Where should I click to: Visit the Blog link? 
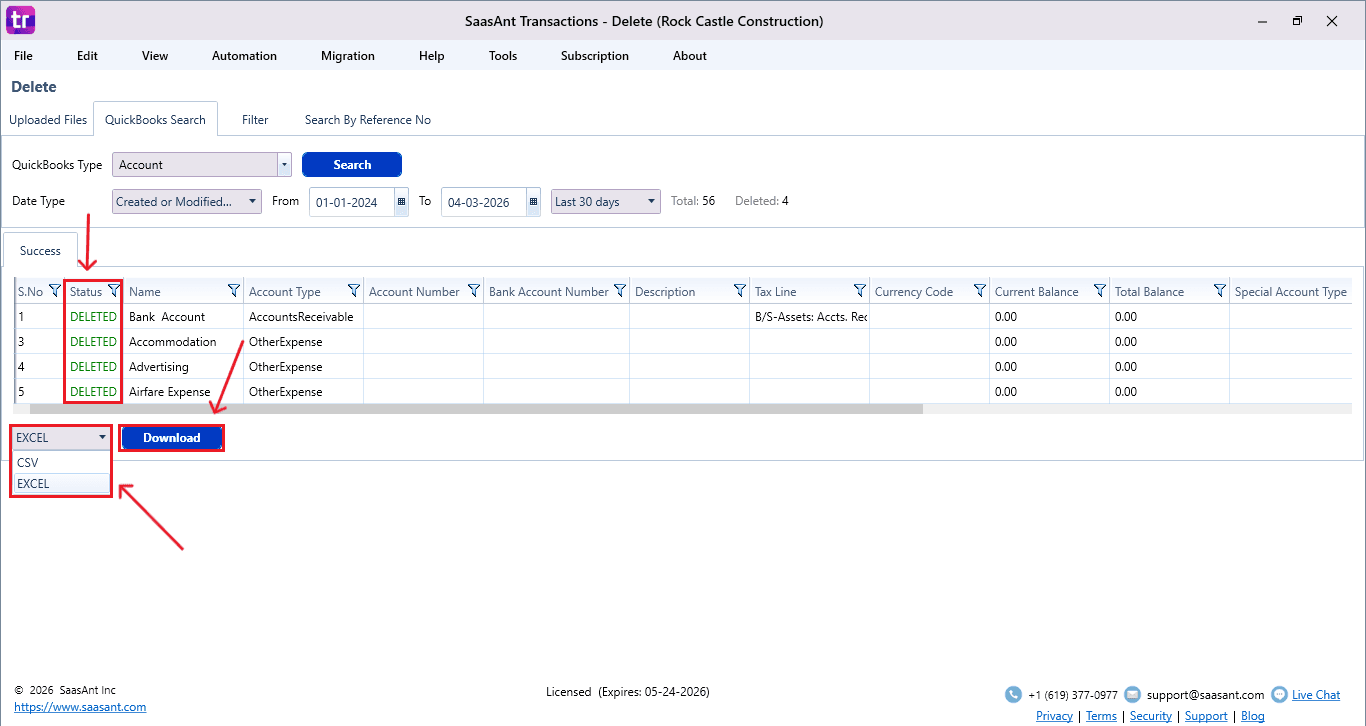pyautogui.click(x=1253, y=716)
